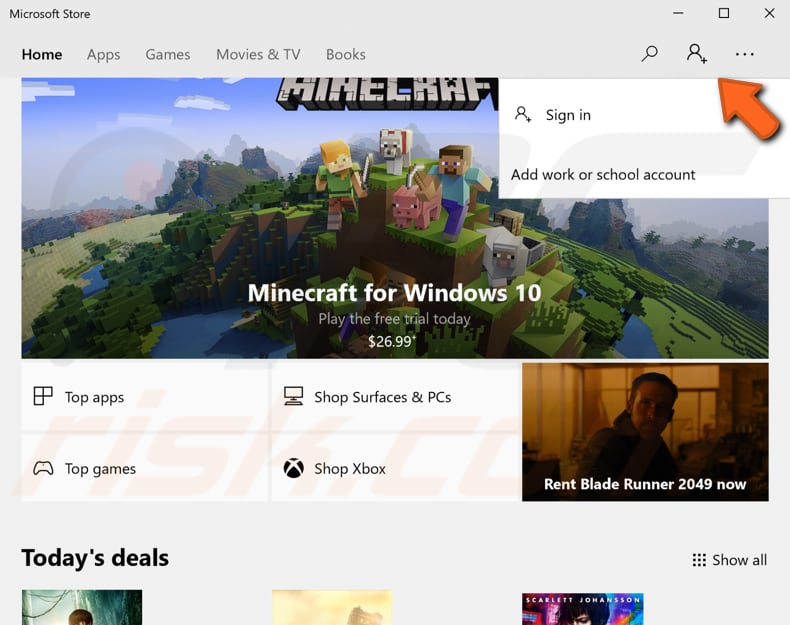Open the search magnifier icon
Screen dimensions: 790x625
(649, 53)
